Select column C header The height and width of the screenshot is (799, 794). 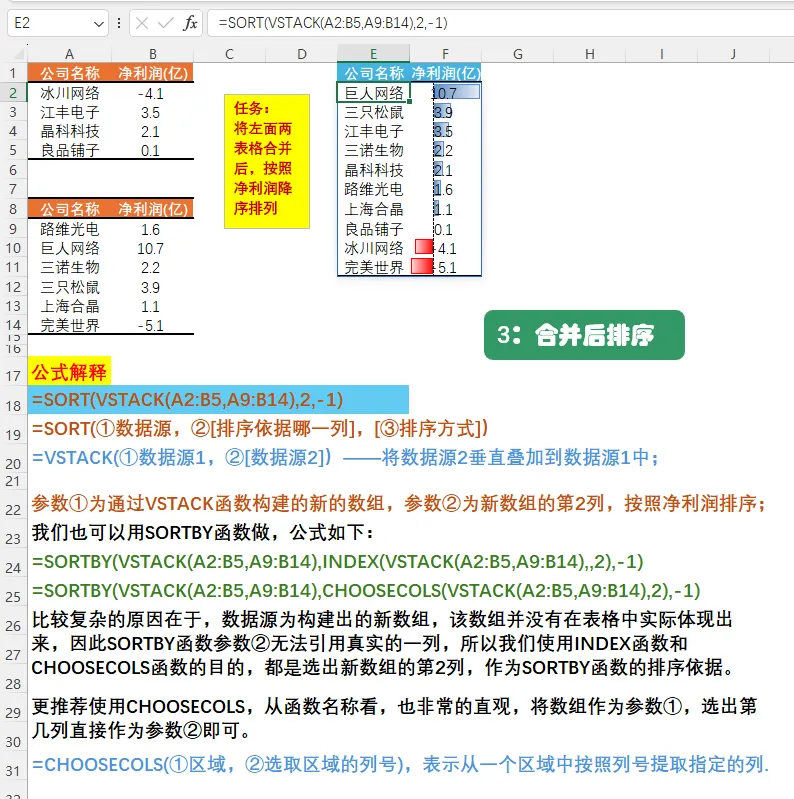click(x=229, y=54)
